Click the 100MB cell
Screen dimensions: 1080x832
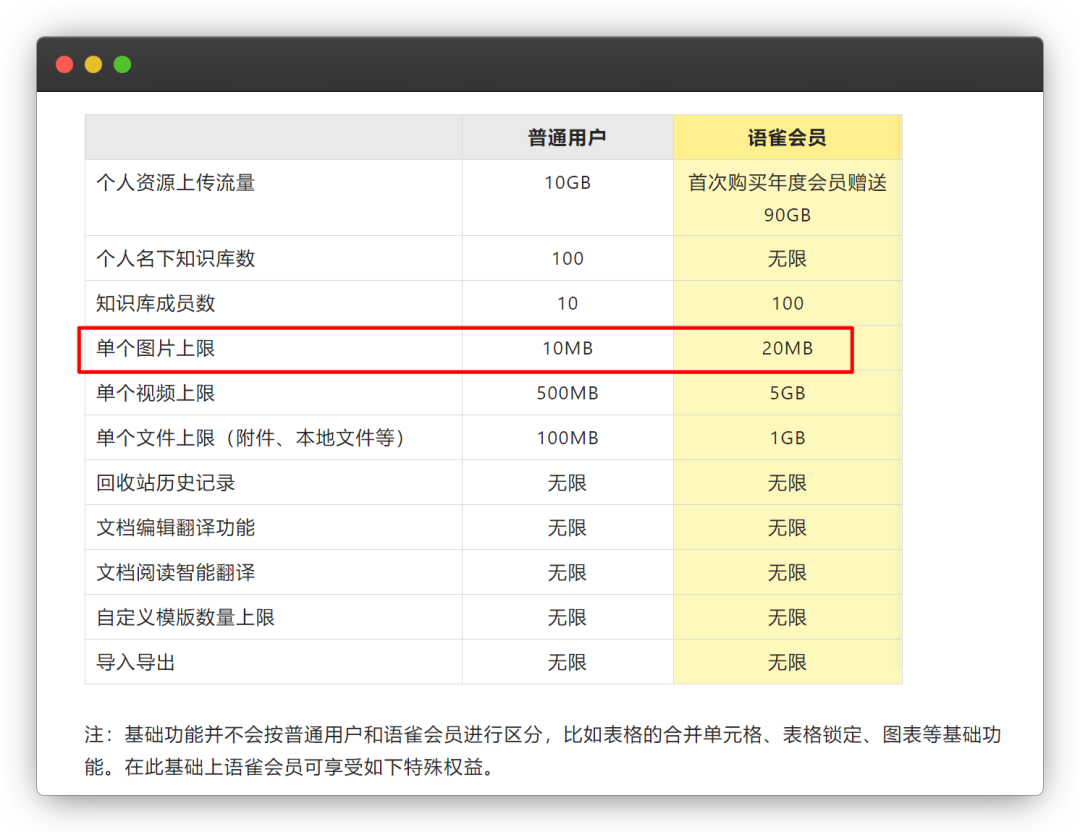point(568,438)
